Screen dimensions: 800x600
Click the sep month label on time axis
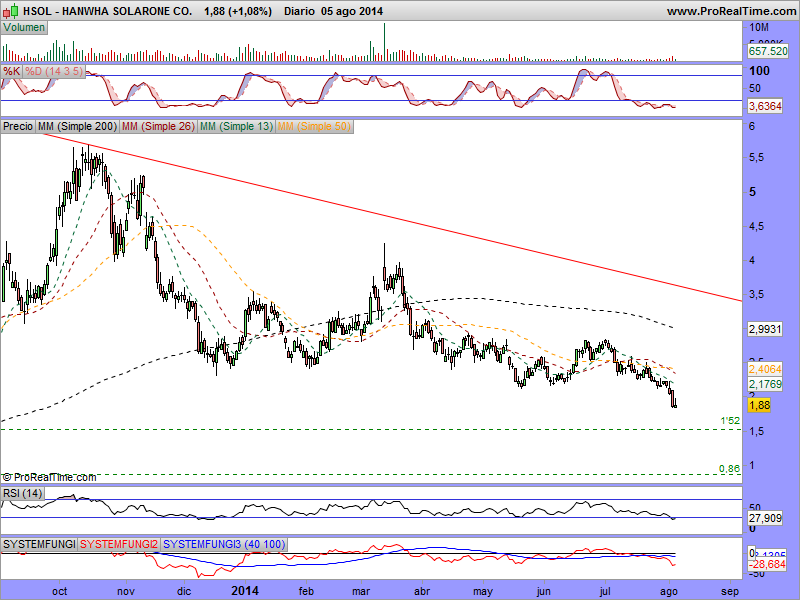tap(730, 591)
